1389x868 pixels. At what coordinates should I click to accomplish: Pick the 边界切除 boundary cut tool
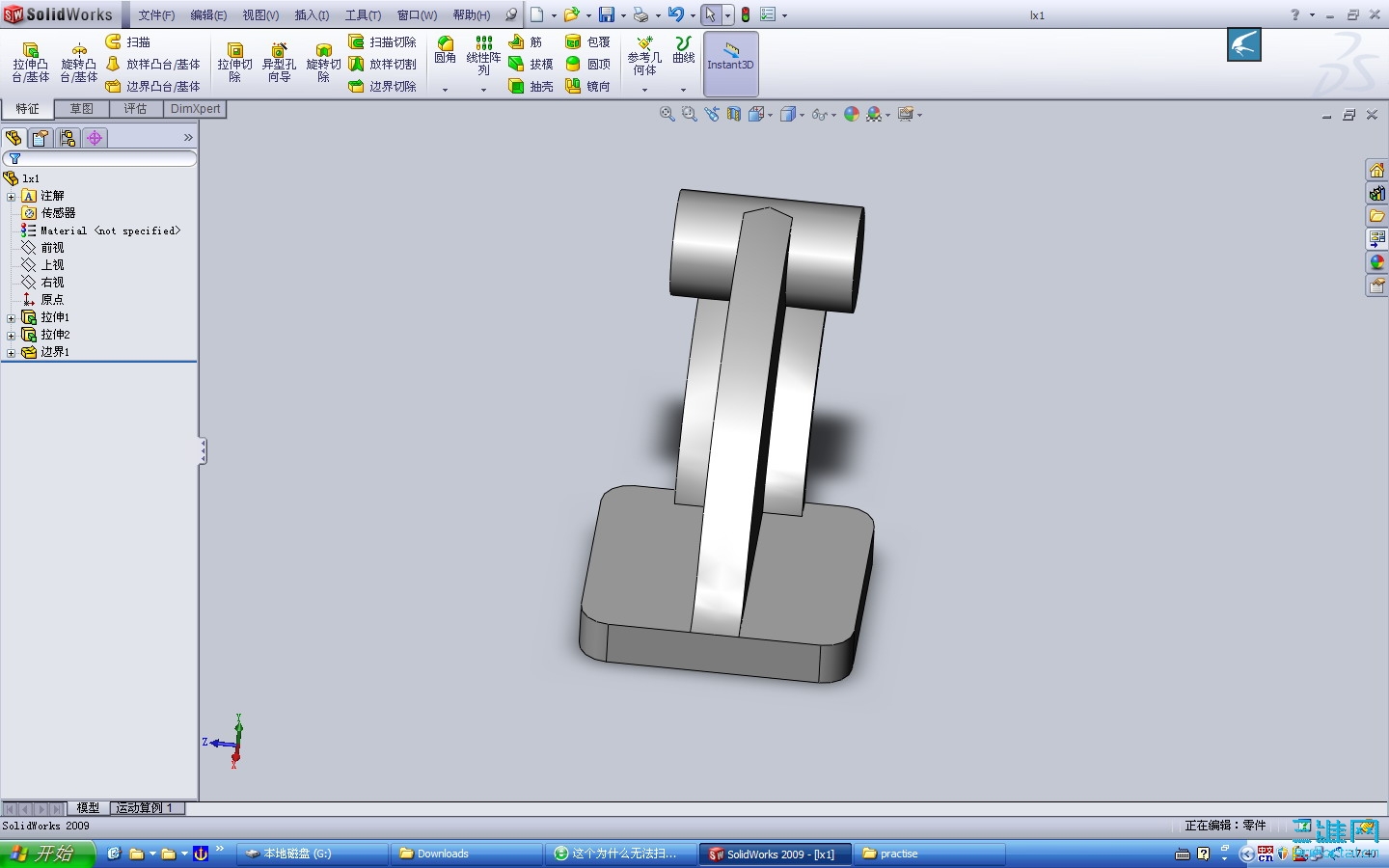(382, 86)
